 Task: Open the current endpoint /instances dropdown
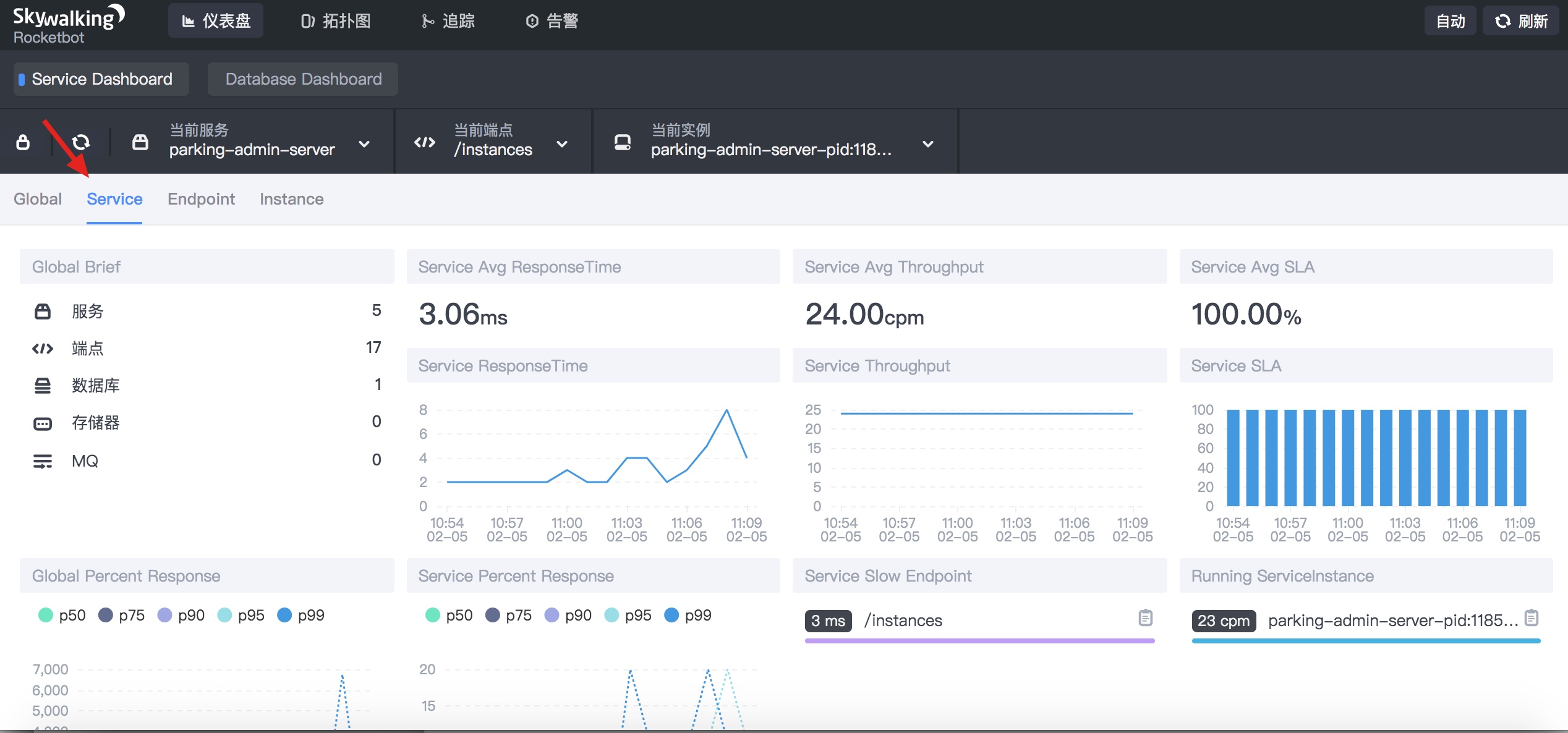562,144
